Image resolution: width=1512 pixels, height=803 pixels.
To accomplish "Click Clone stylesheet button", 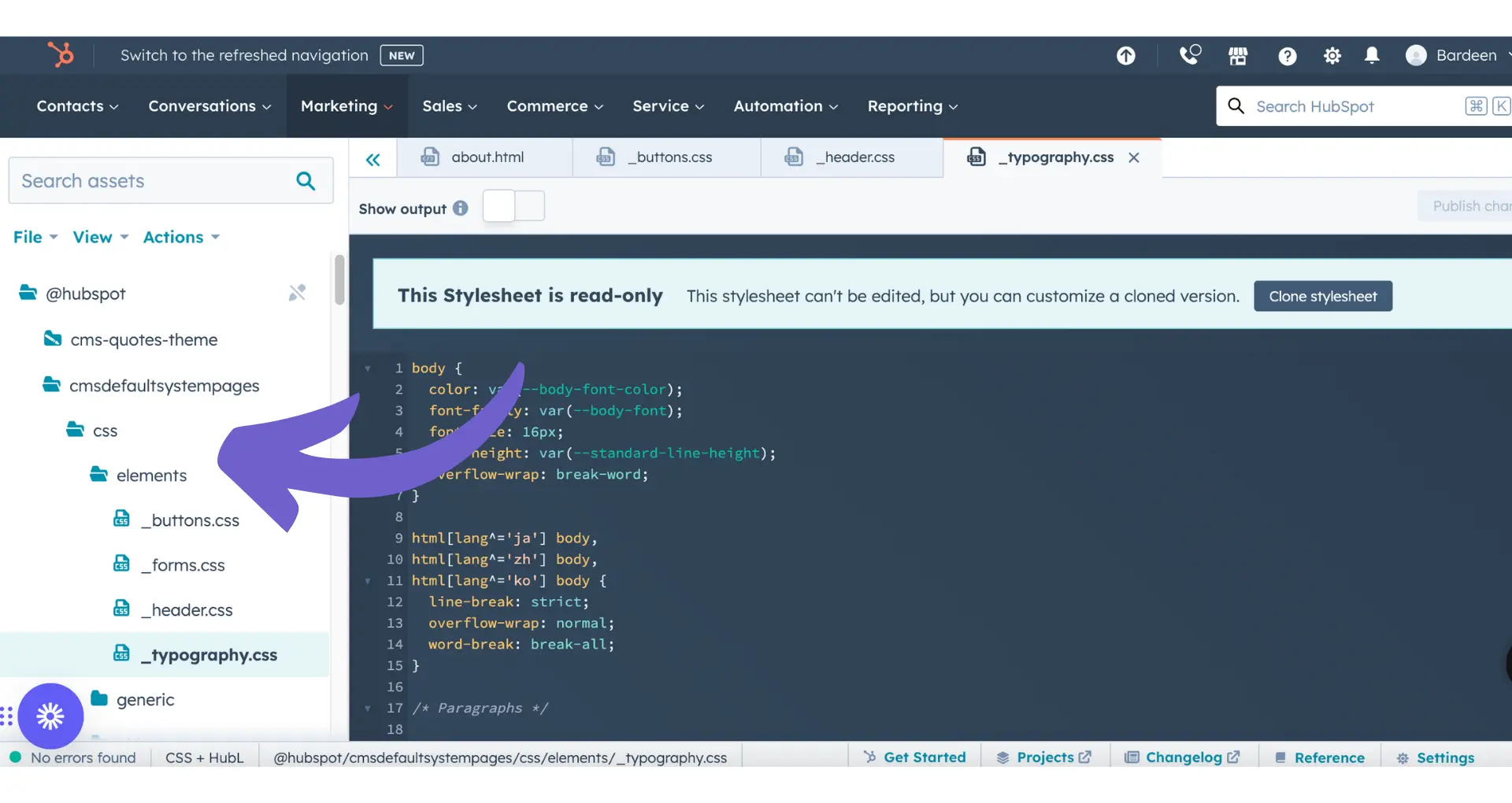I will (1323, 296).
